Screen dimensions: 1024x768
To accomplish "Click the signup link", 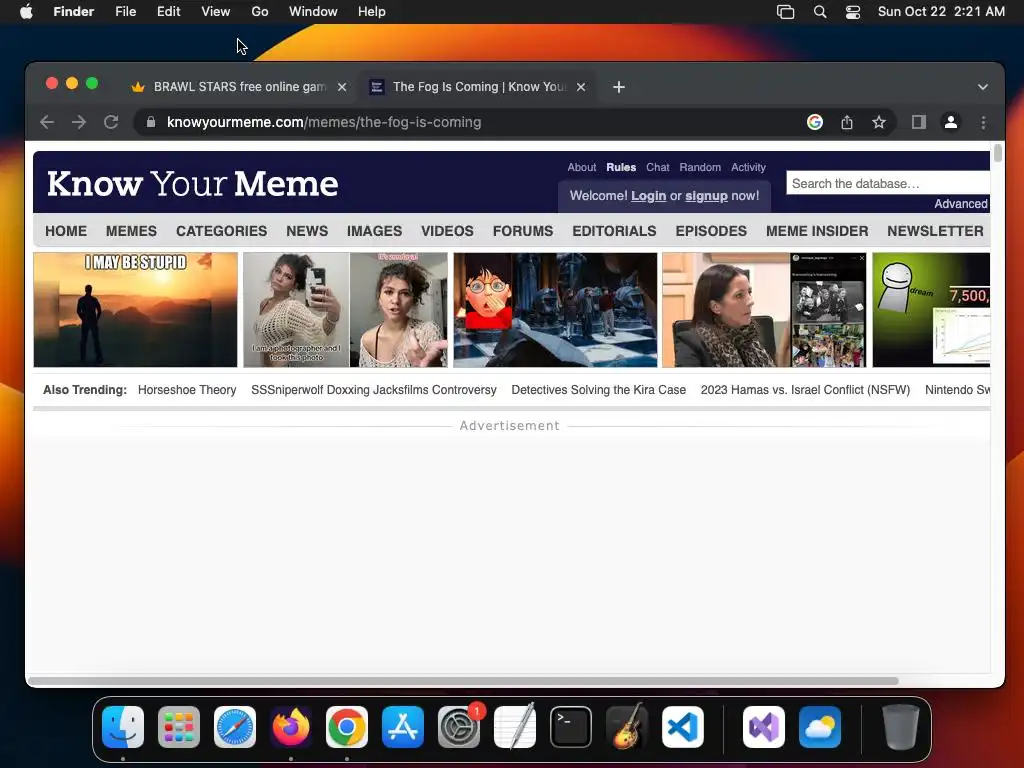I will (706, 196).
